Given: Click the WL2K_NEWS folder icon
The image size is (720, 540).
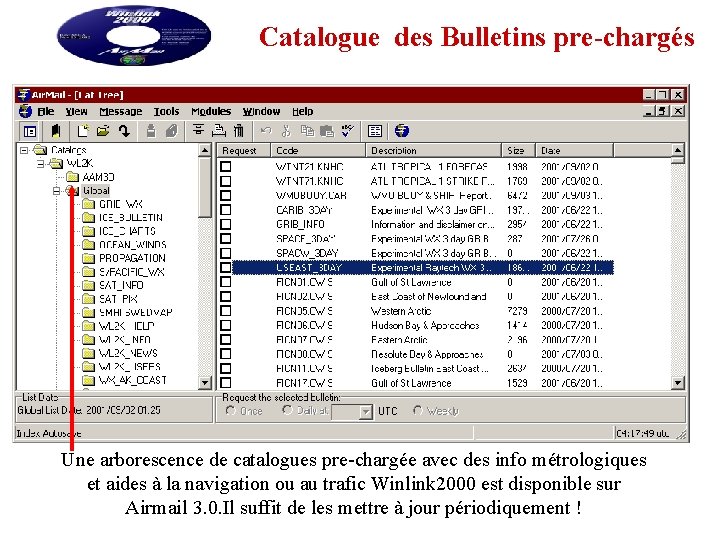Looking at the screenshot, I should 88,353.
